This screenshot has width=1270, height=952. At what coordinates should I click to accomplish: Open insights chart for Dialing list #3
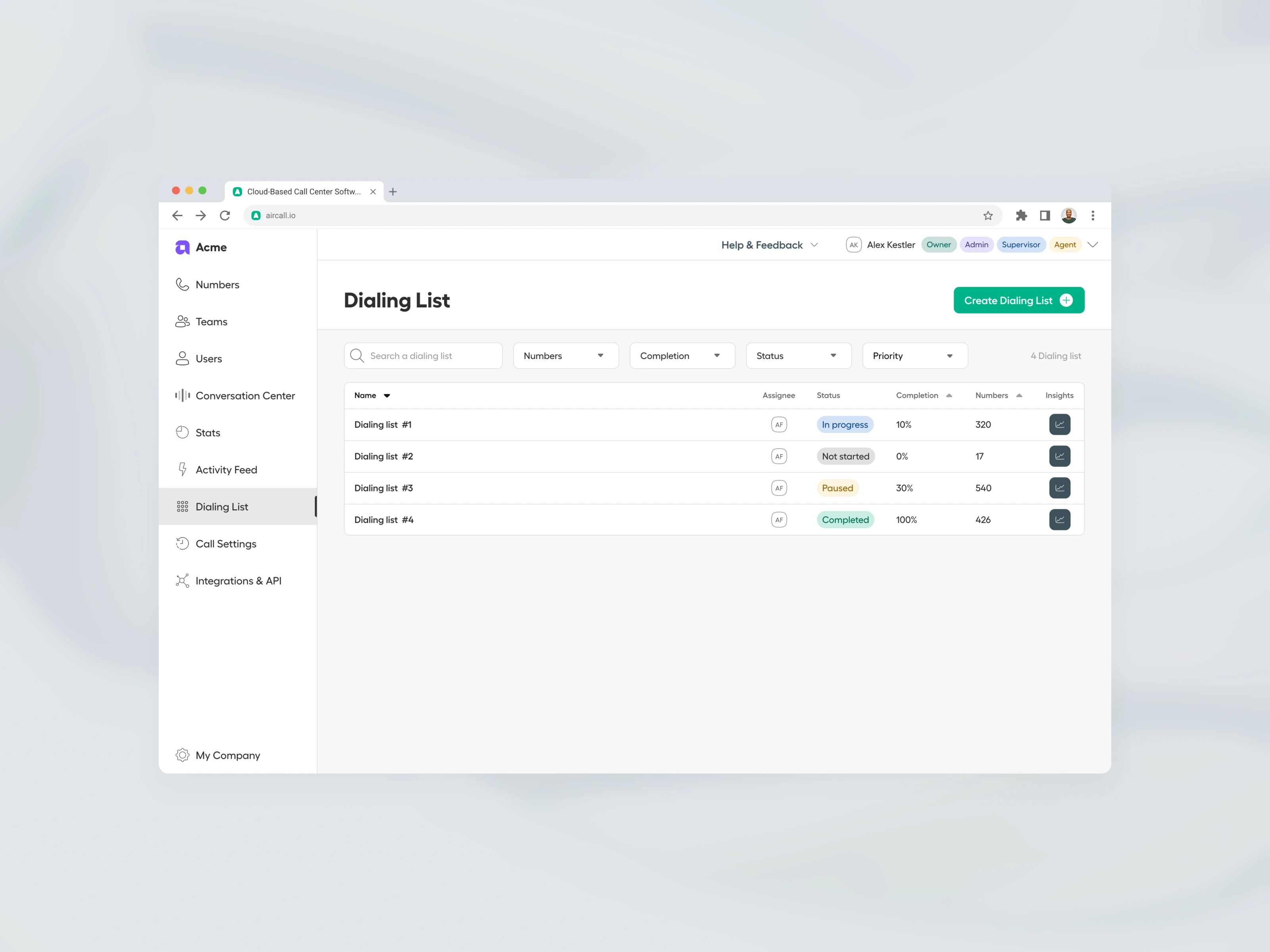click(x=1059, y=488)
